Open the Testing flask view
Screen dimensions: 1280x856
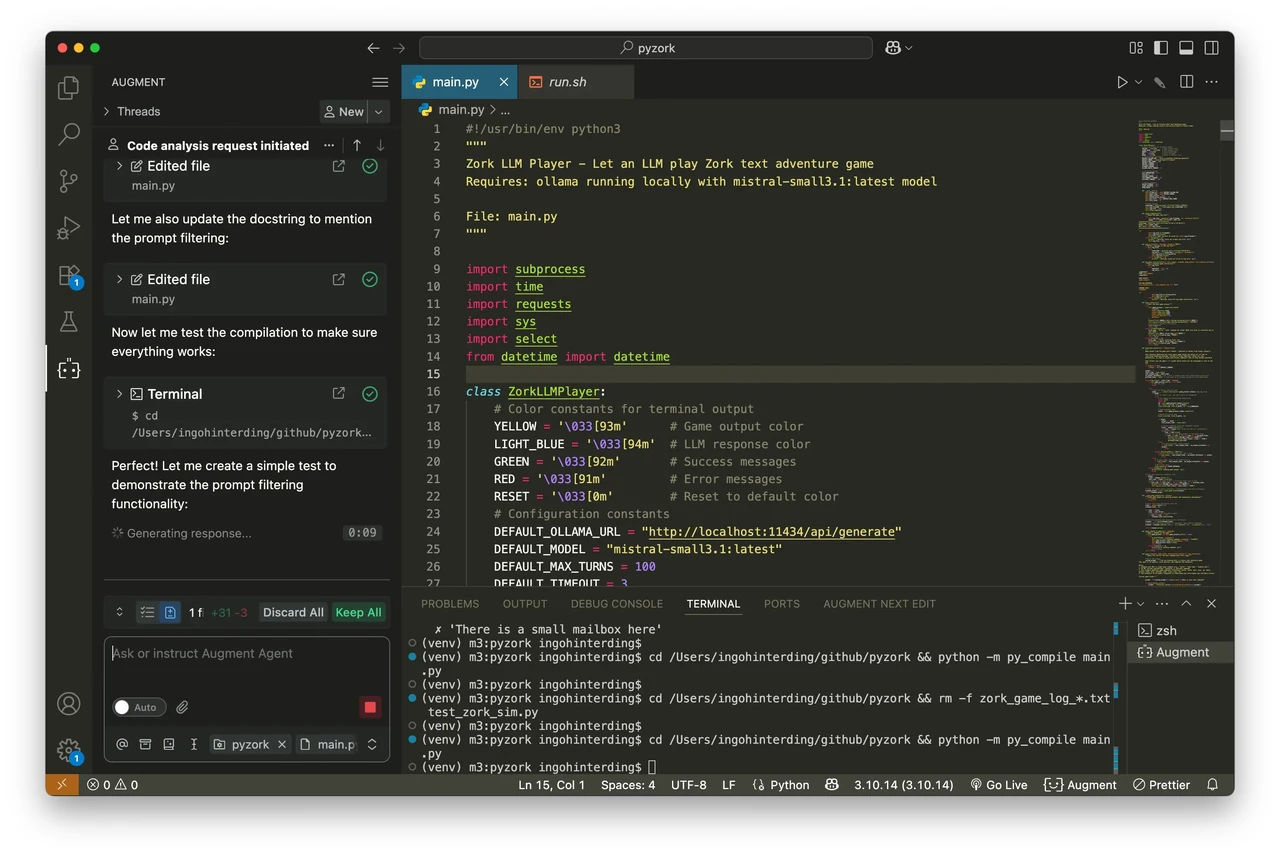pos(69,322)
